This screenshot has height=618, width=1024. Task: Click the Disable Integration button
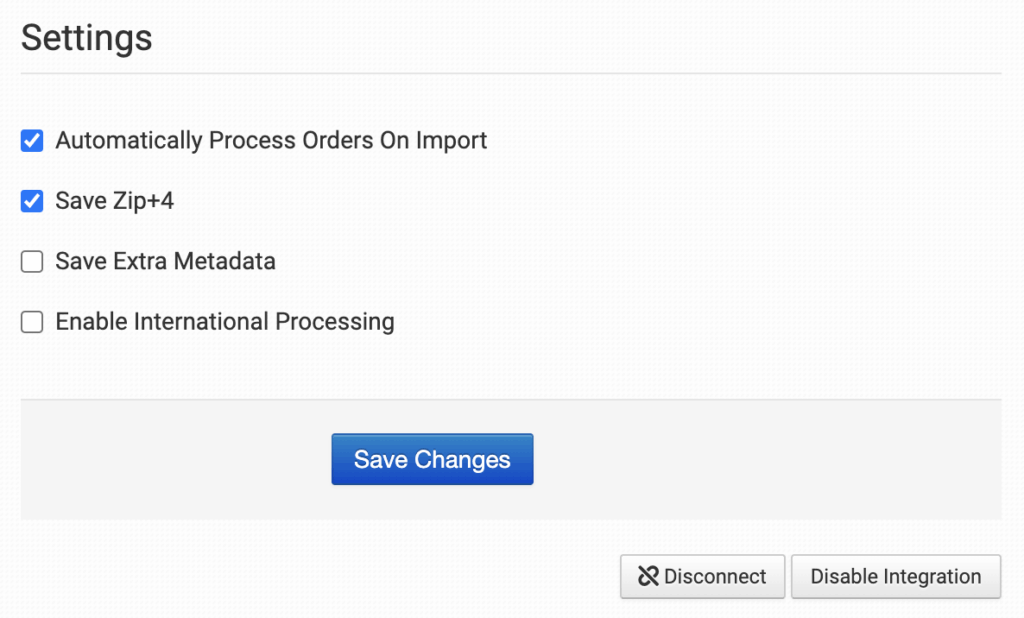[x=895, y=577]
